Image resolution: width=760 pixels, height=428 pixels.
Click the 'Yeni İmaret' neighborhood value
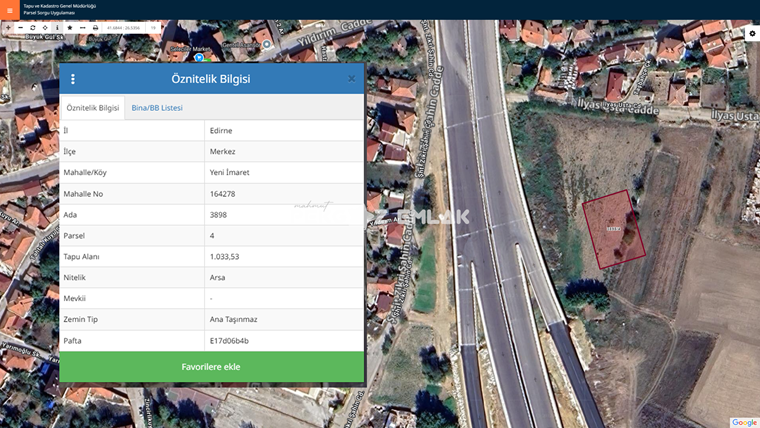coord(229,172)
